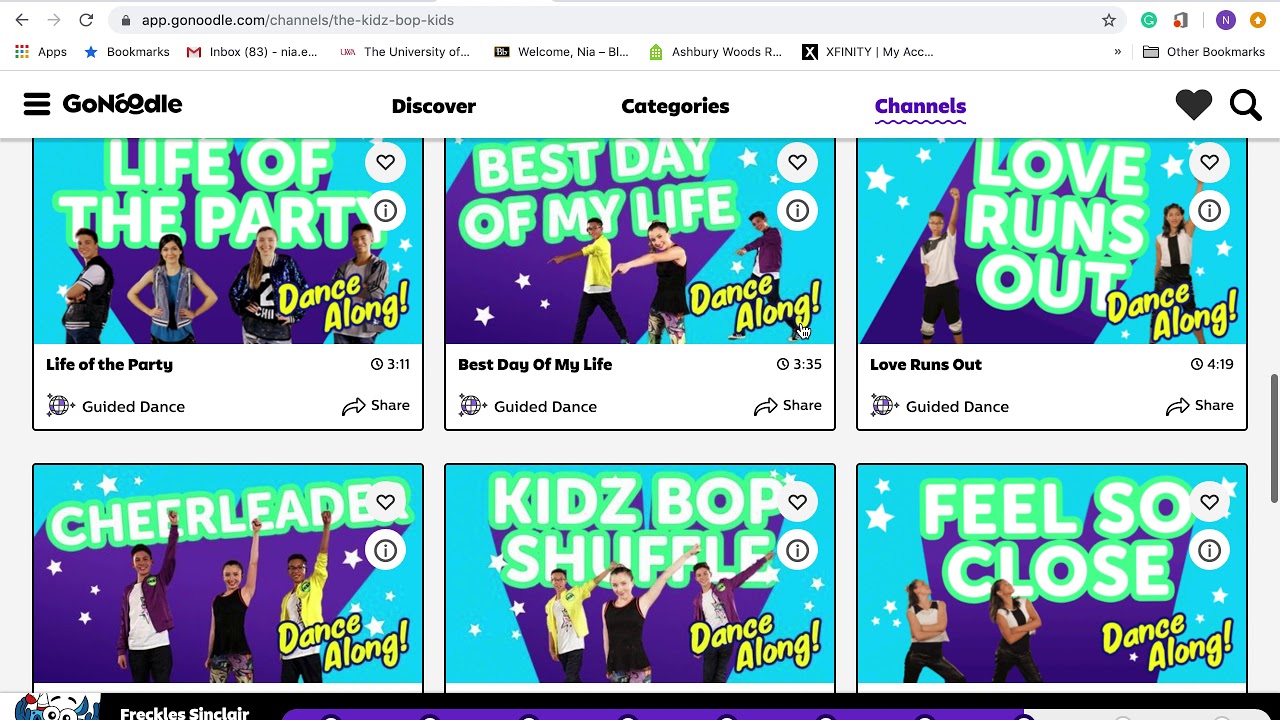
Task: Open the Apps bookmarks shortcut
Action: click(x=41, y=52)
